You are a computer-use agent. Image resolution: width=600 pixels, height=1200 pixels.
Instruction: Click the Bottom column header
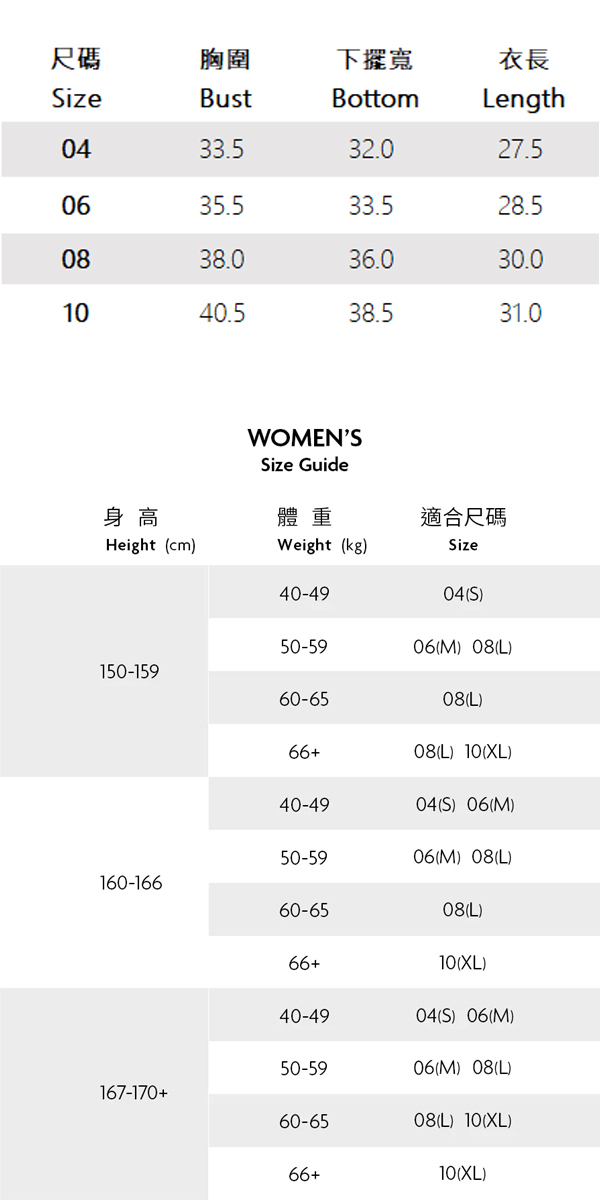[x=375, y=98]
